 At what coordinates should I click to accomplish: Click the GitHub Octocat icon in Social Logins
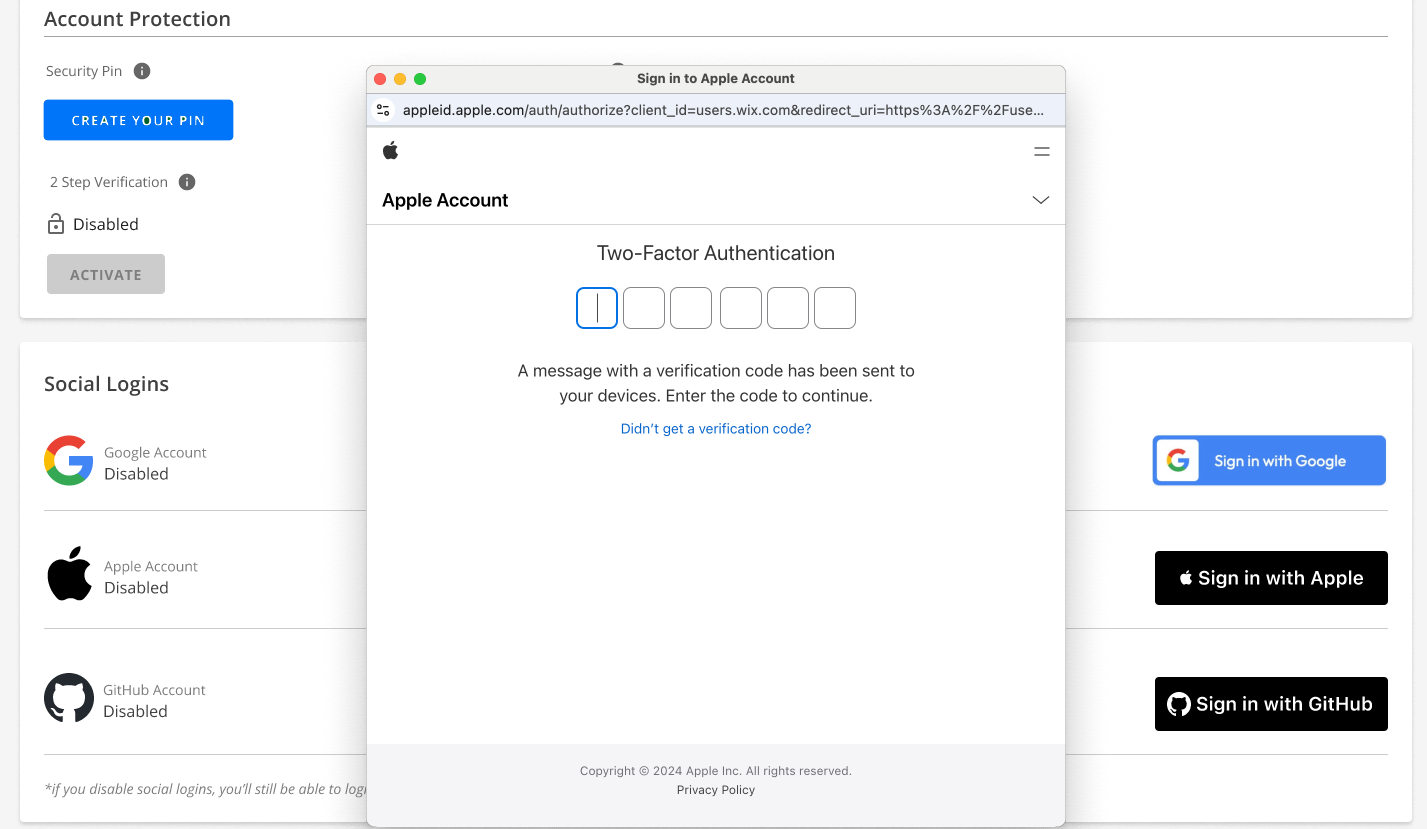point(68,697)
